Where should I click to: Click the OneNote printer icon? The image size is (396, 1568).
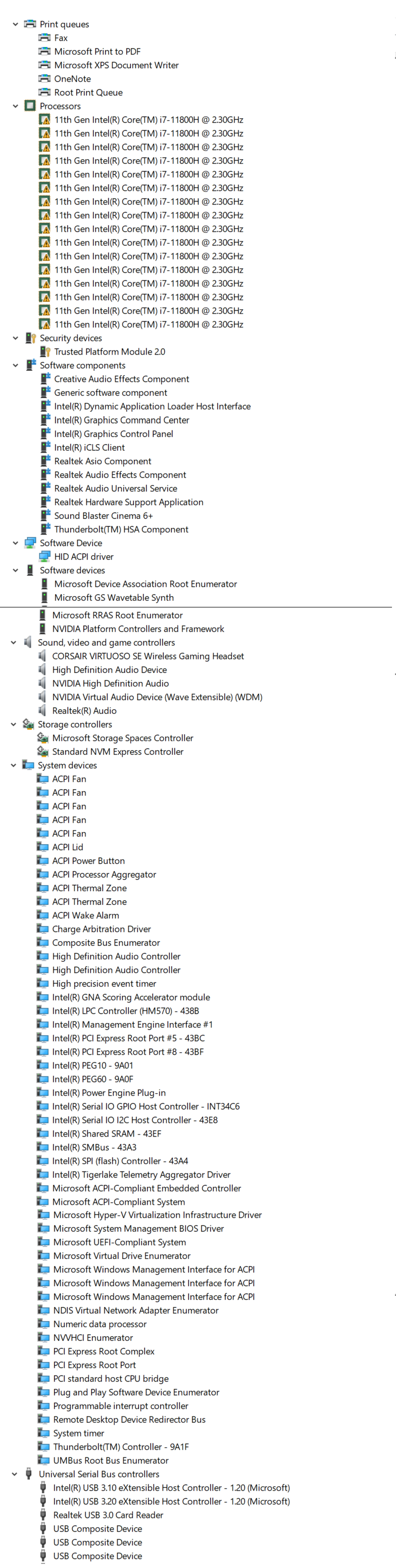pyautogui.click(x=44, y=78)
